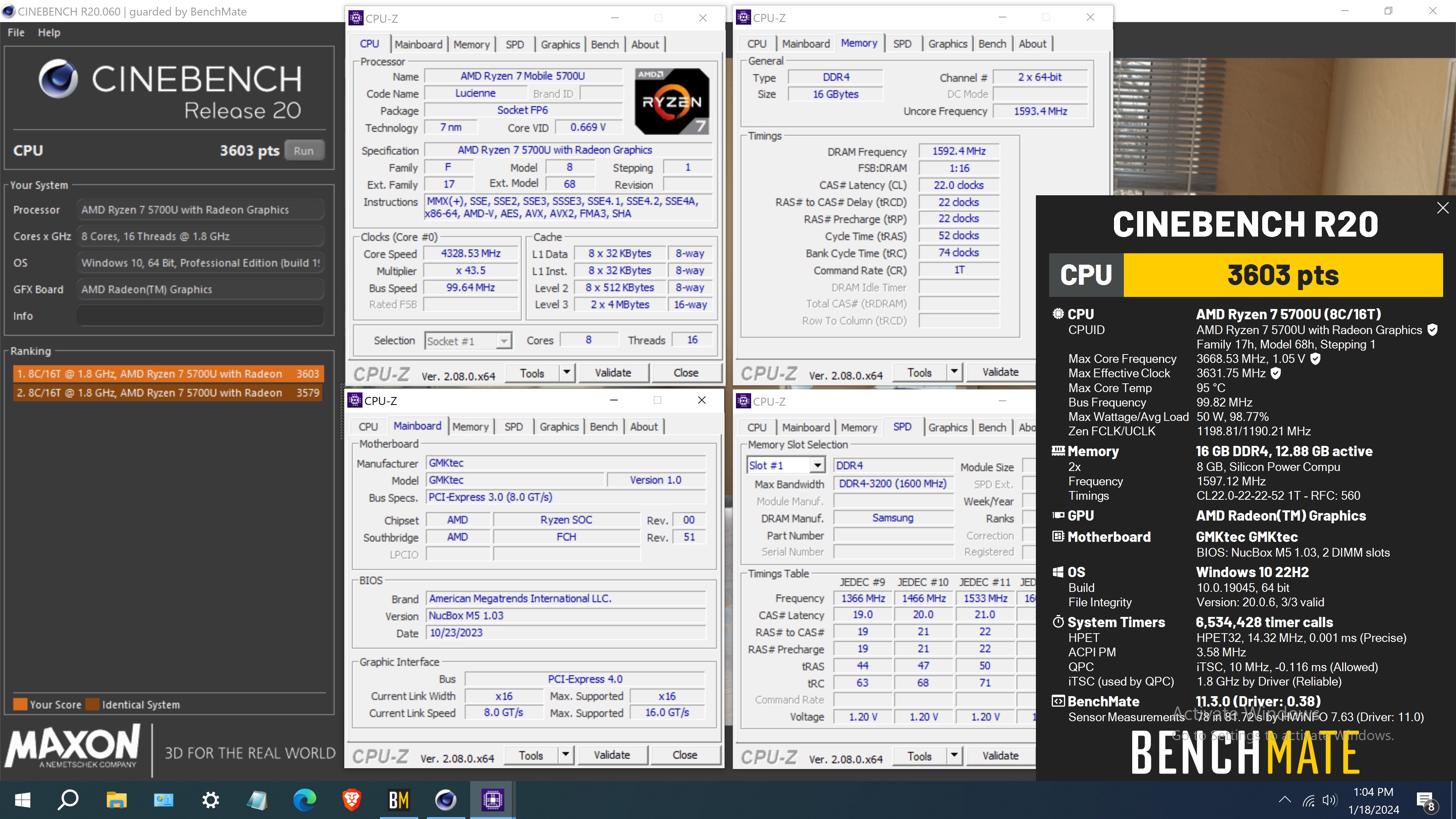Screen dimensions: 1456x819
Task: Open taskbar search magnifier
Action: pos(69,800)
